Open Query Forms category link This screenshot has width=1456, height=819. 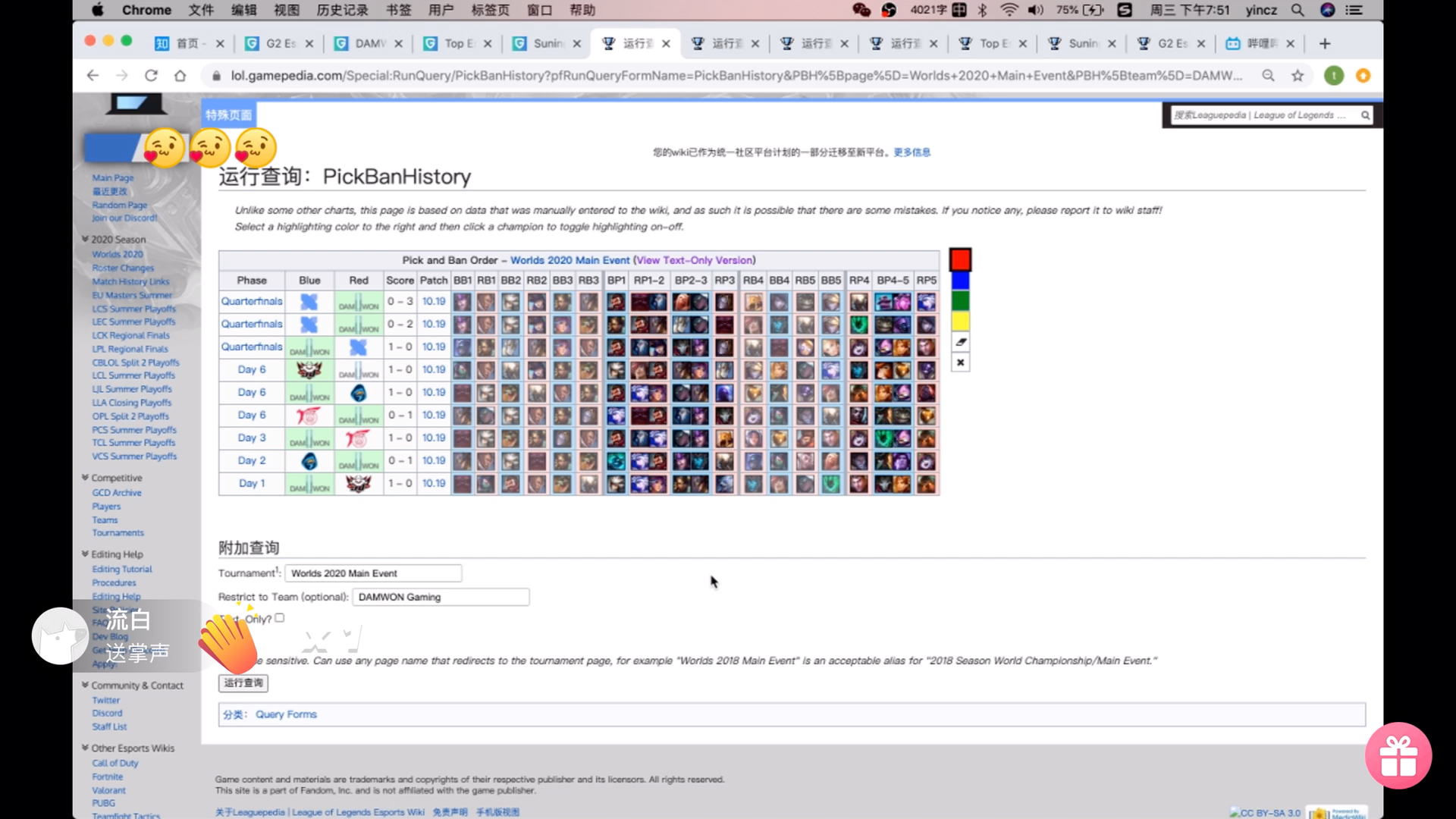pos(286,714)
